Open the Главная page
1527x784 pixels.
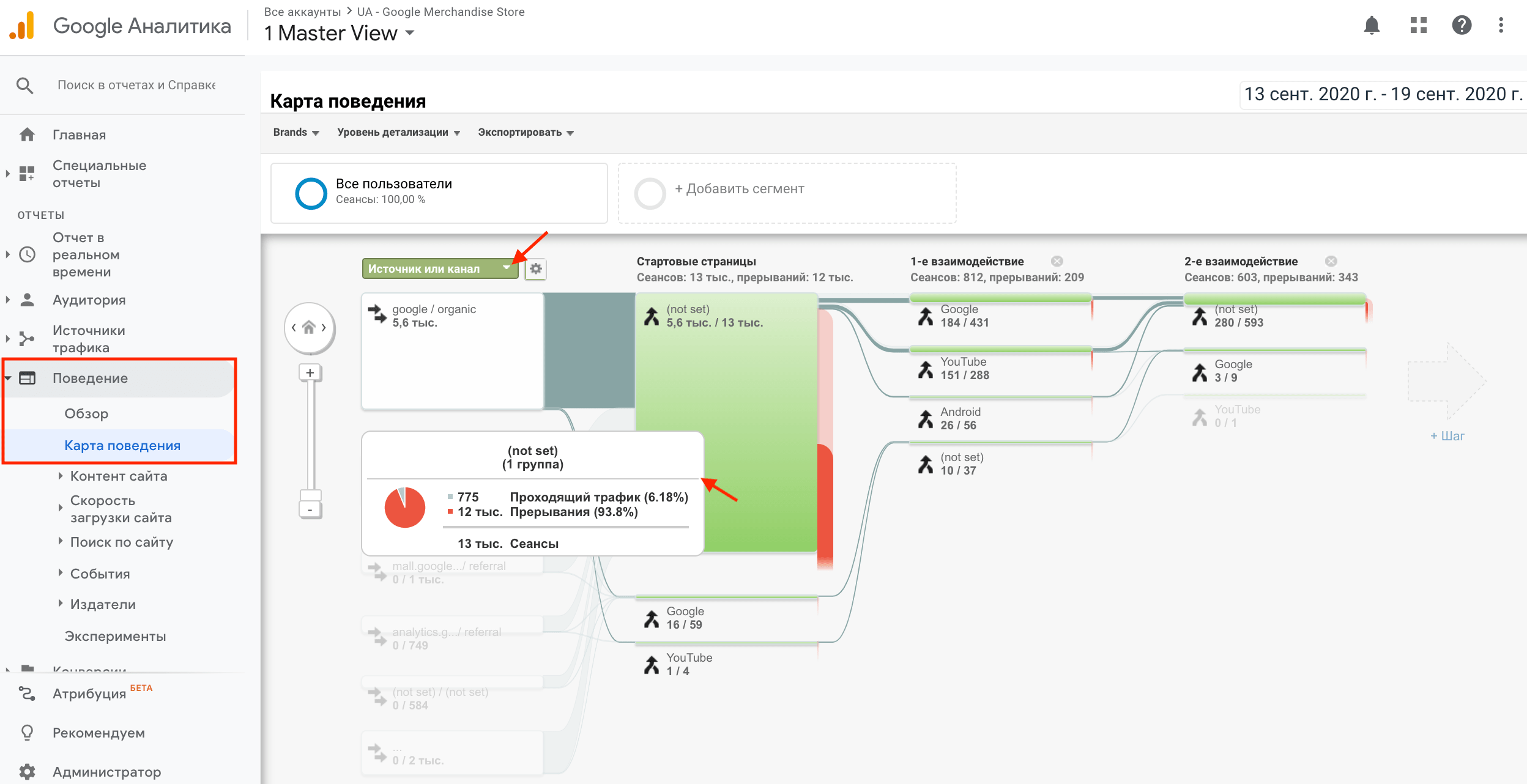[80, 135]
